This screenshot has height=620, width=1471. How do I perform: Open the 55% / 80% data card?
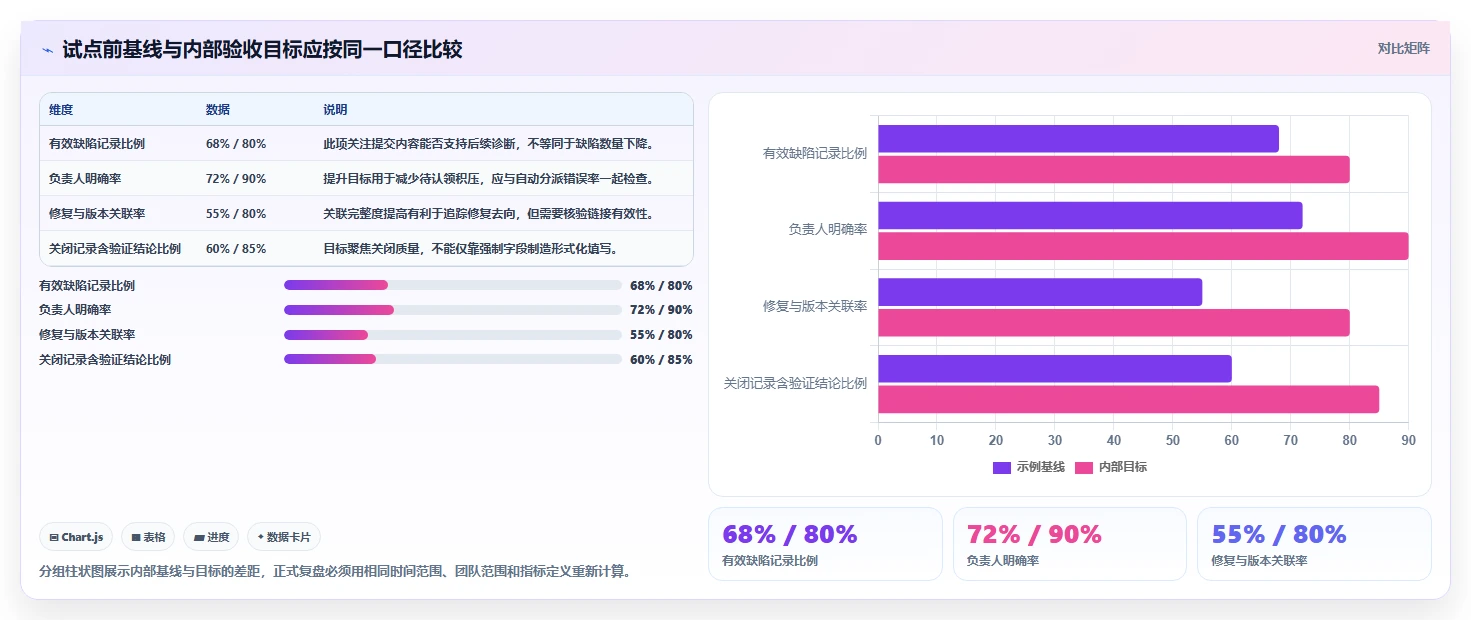click(1314, 544)
